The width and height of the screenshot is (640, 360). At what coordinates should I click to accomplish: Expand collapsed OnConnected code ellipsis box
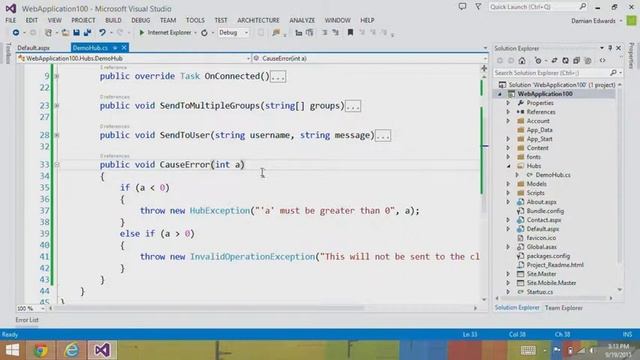point(278,76)
